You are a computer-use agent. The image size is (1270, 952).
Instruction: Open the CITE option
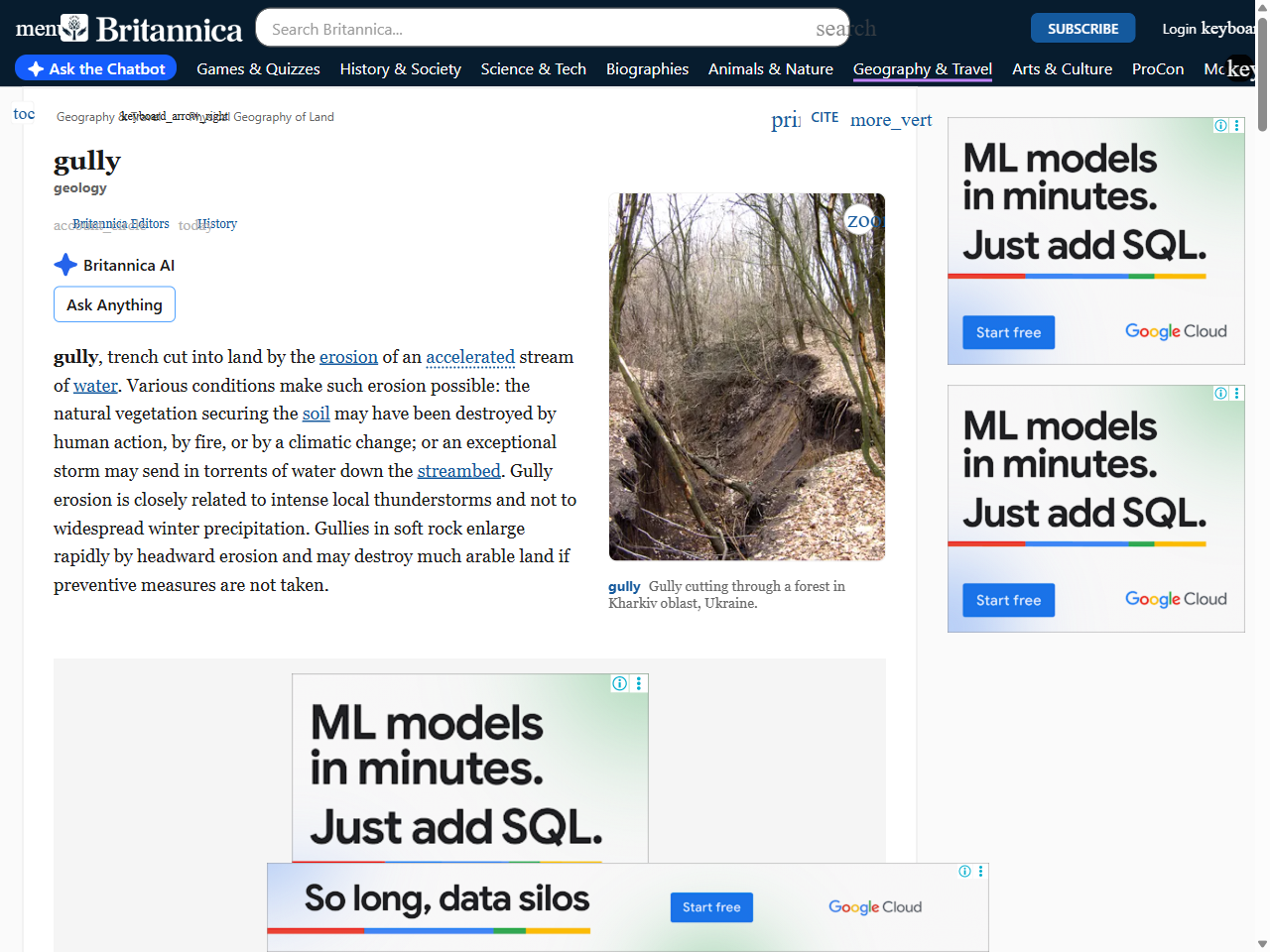tap(825, 117)
